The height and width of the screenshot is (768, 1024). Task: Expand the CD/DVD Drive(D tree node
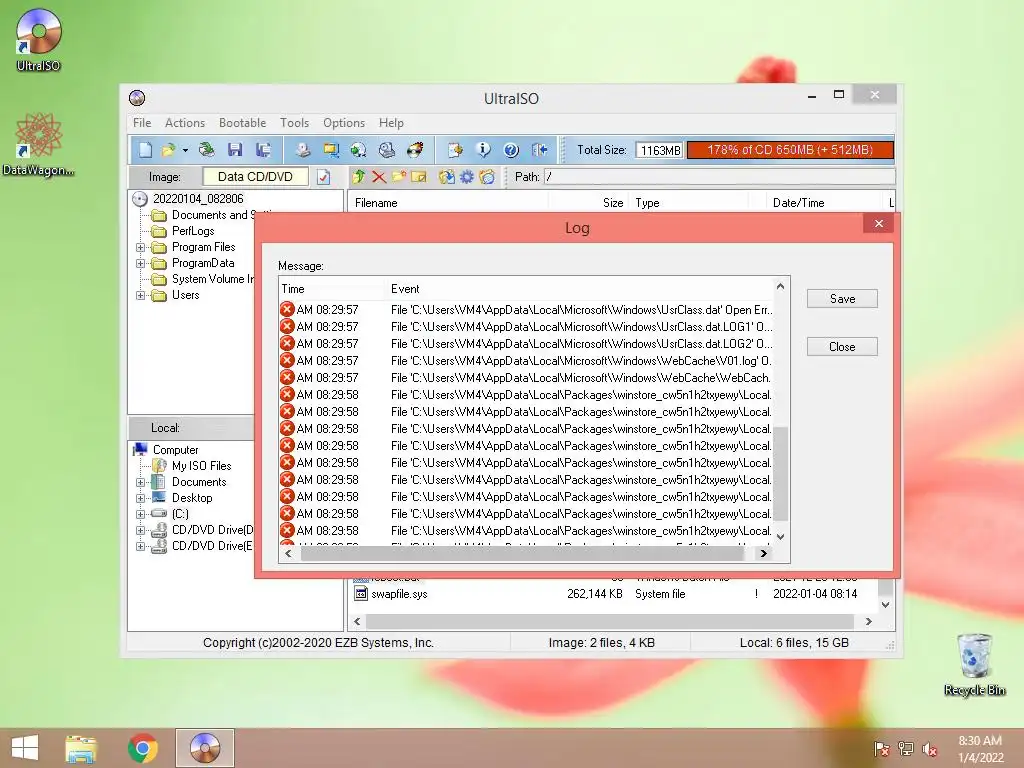[140, 530]
